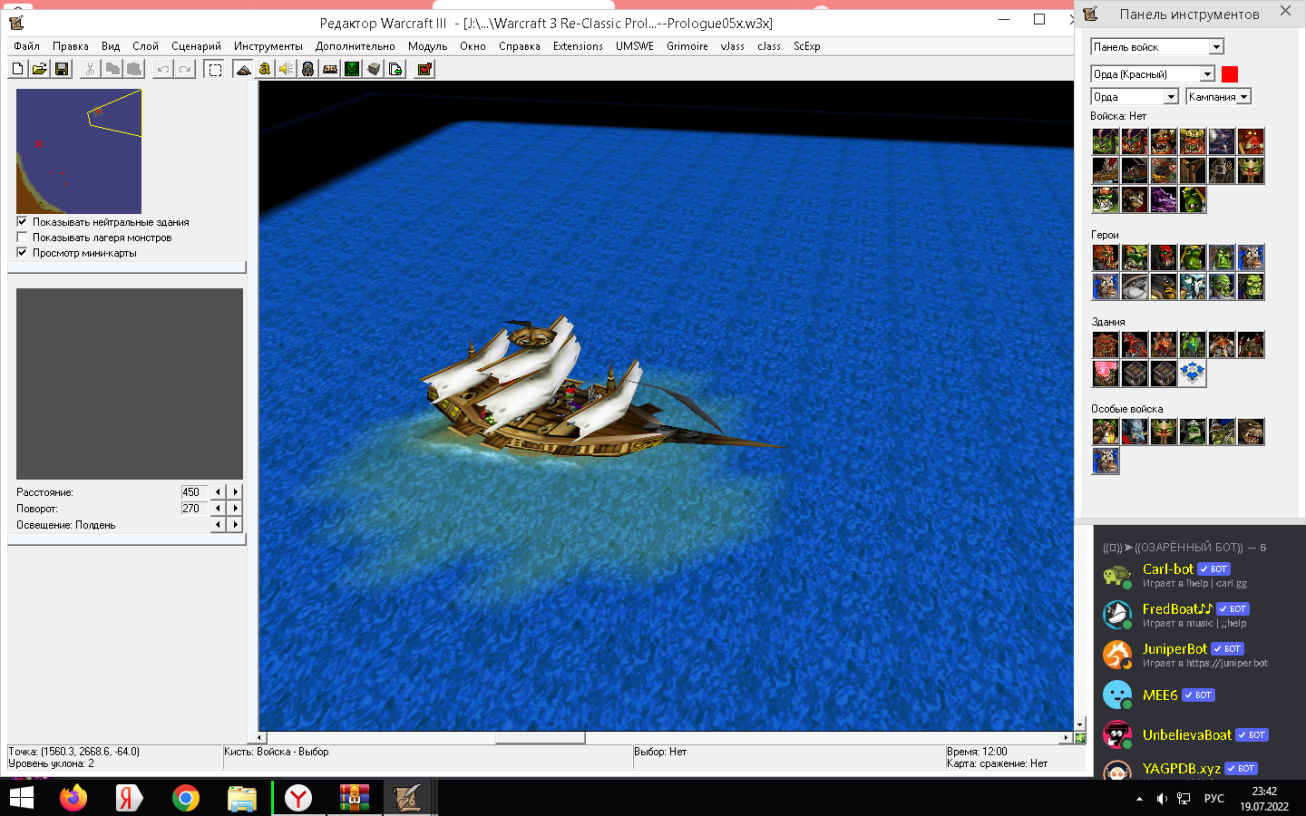Activate the dashed-rectangle selection brush
The image size is (1306, 816).
click(x=214, y=69)
